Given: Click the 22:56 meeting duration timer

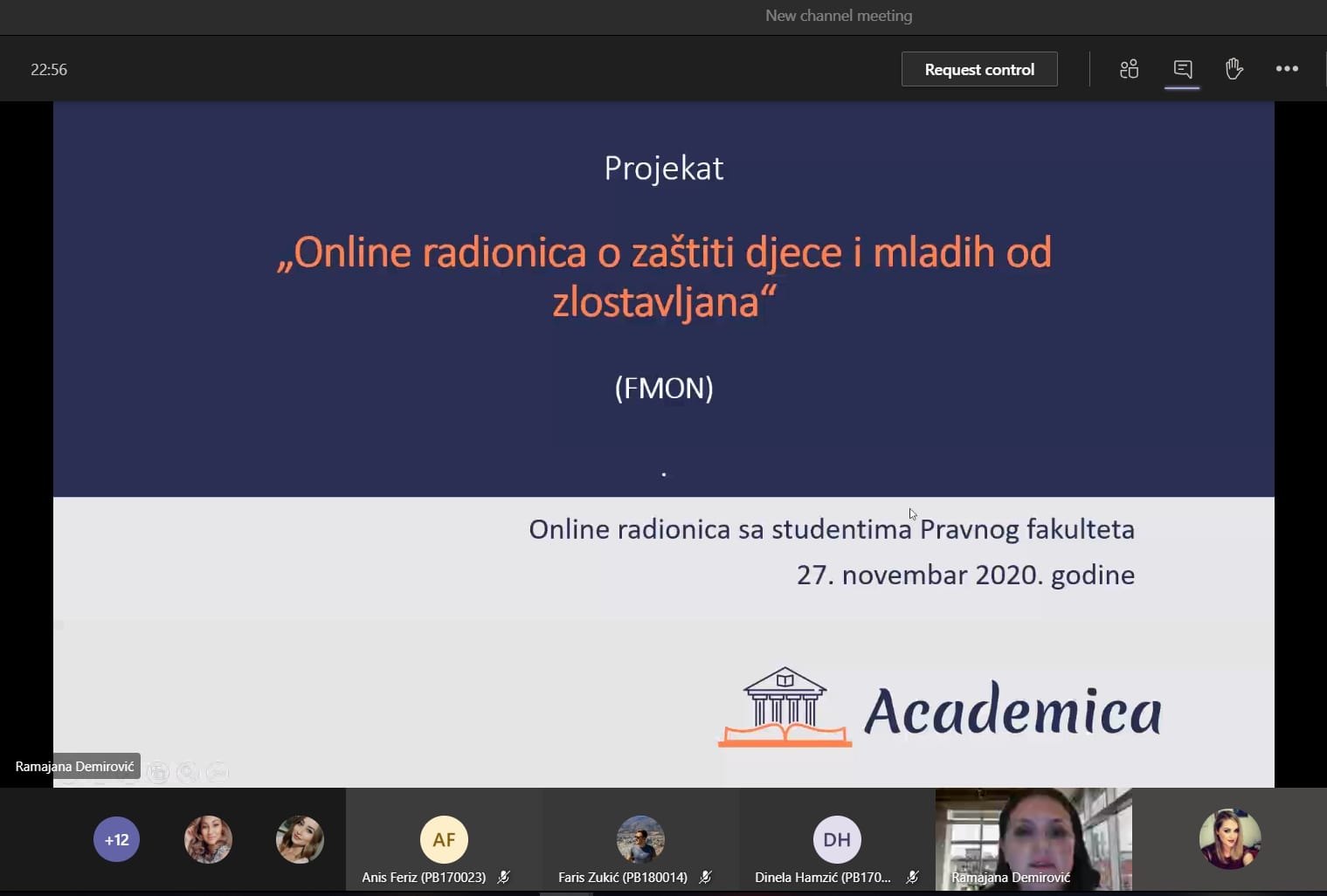Looking at the screenshot, I should point(49,70).
